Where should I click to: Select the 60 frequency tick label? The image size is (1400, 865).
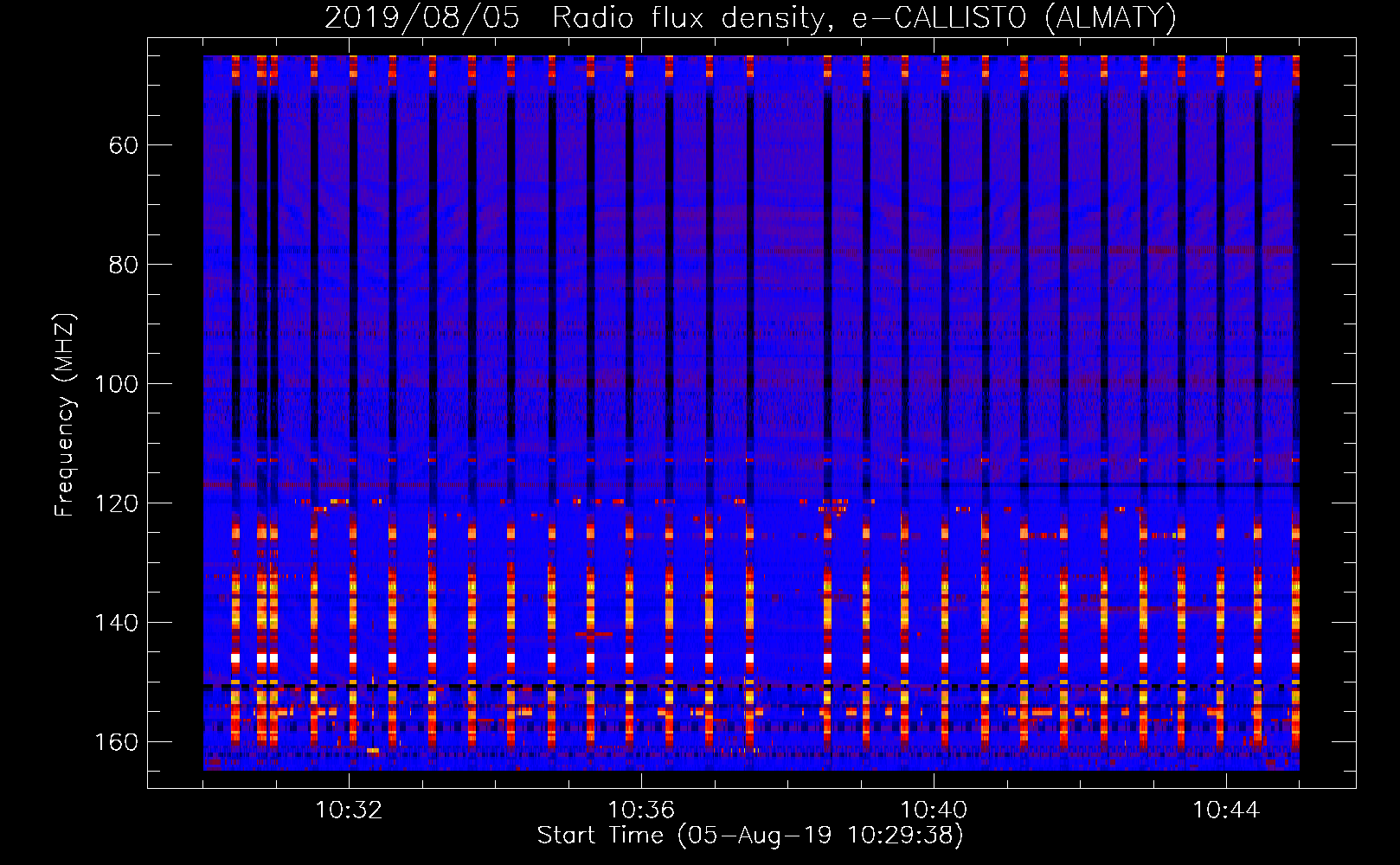pos(124,145)
